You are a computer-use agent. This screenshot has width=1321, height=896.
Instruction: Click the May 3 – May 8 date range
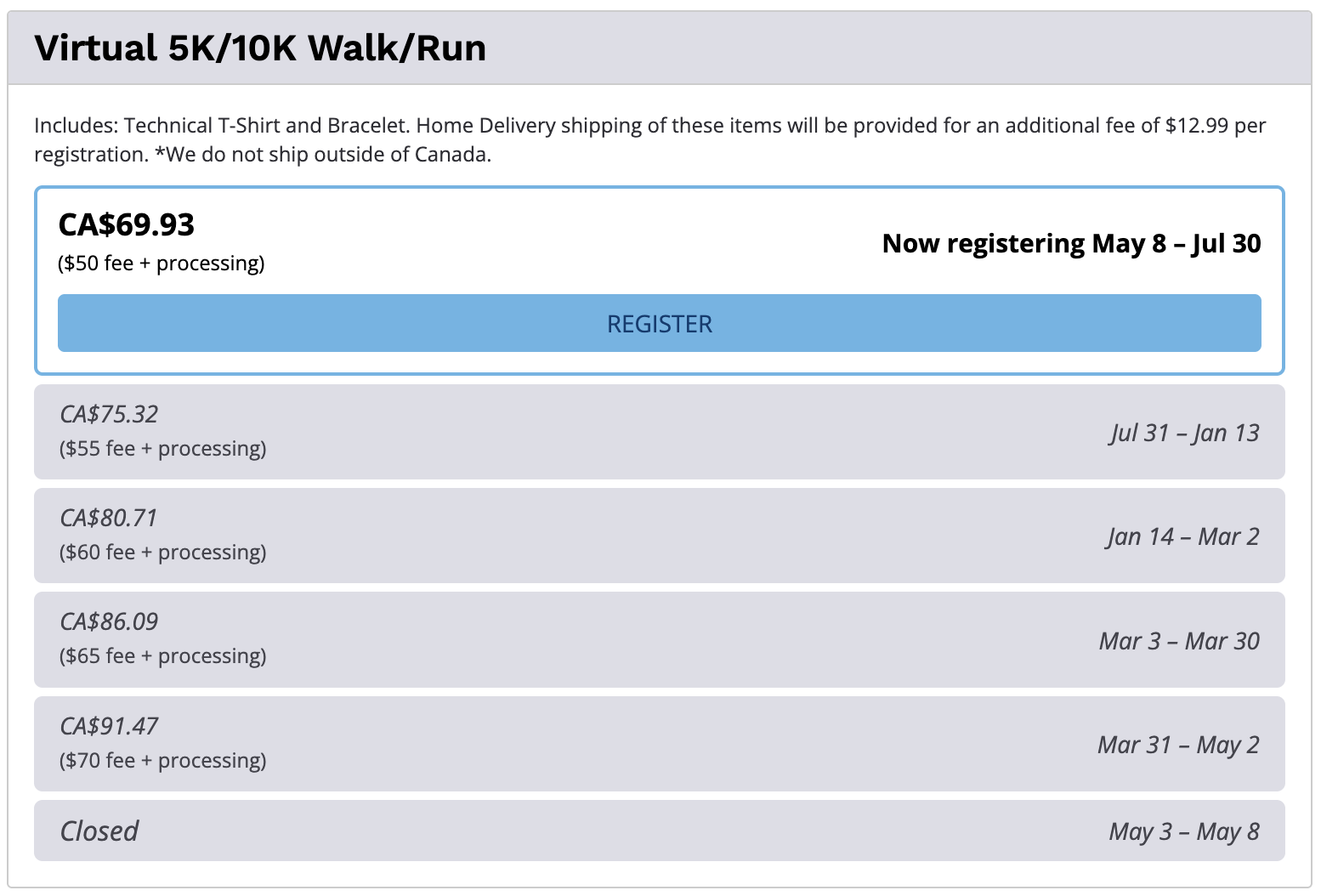click(x=1184, y=831)
